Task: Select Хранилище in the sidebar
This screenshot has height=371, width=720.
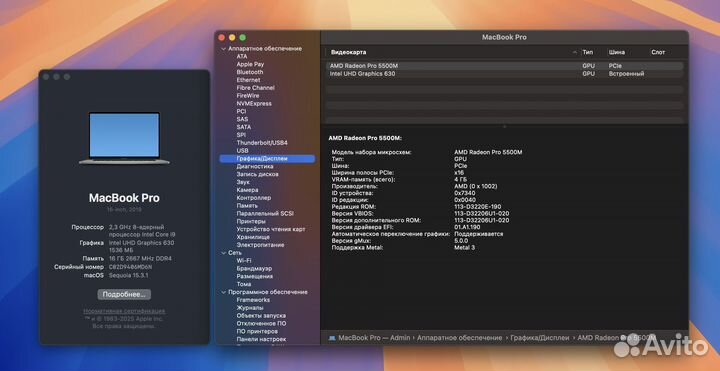Action: (253, 237)
